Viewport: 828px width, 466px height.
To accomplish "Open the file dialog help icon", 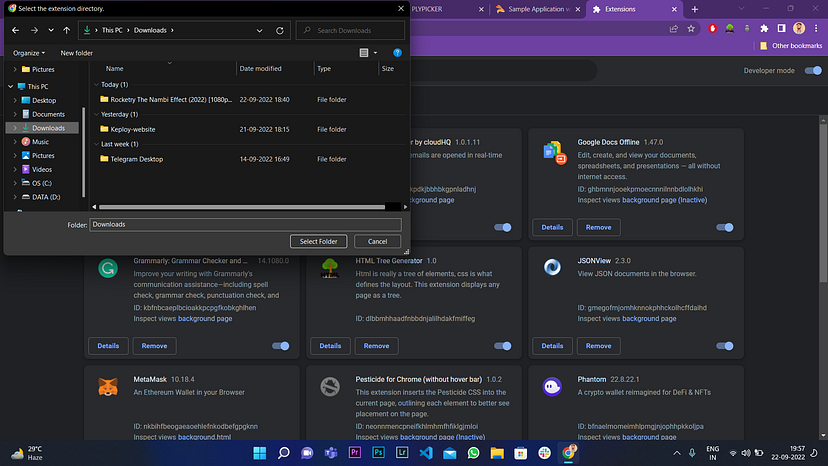I will coord(398,53).
